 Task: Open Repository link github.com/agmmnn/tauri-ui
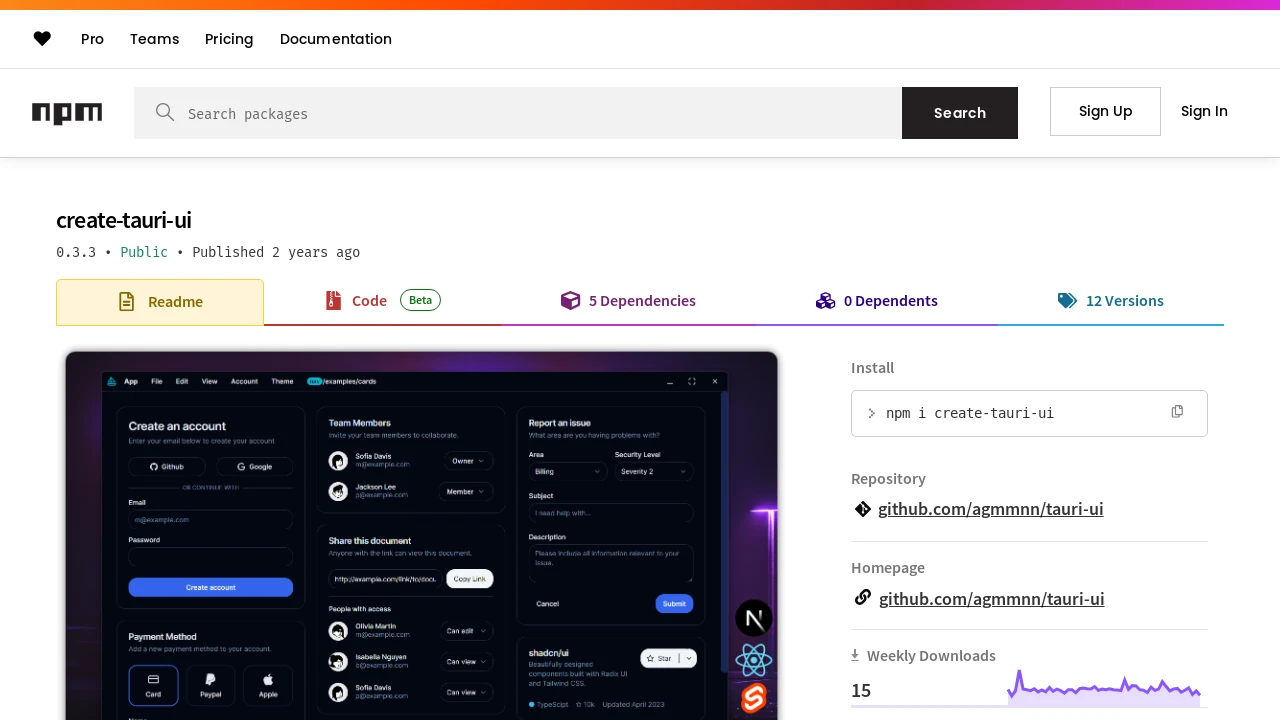pos(991,509)
